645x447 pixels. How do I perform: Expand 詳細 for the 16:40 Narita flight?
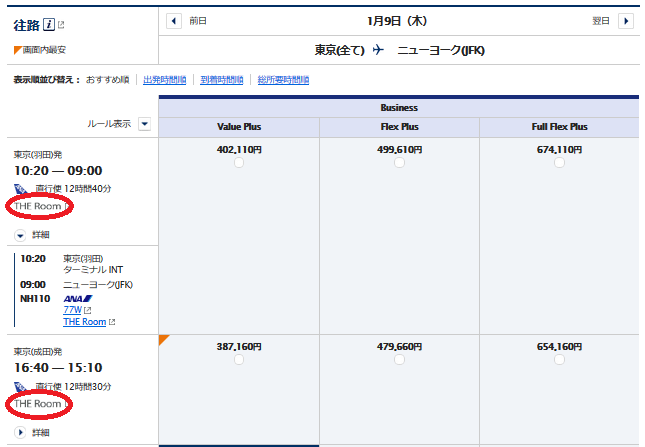[x=21, y=432]
